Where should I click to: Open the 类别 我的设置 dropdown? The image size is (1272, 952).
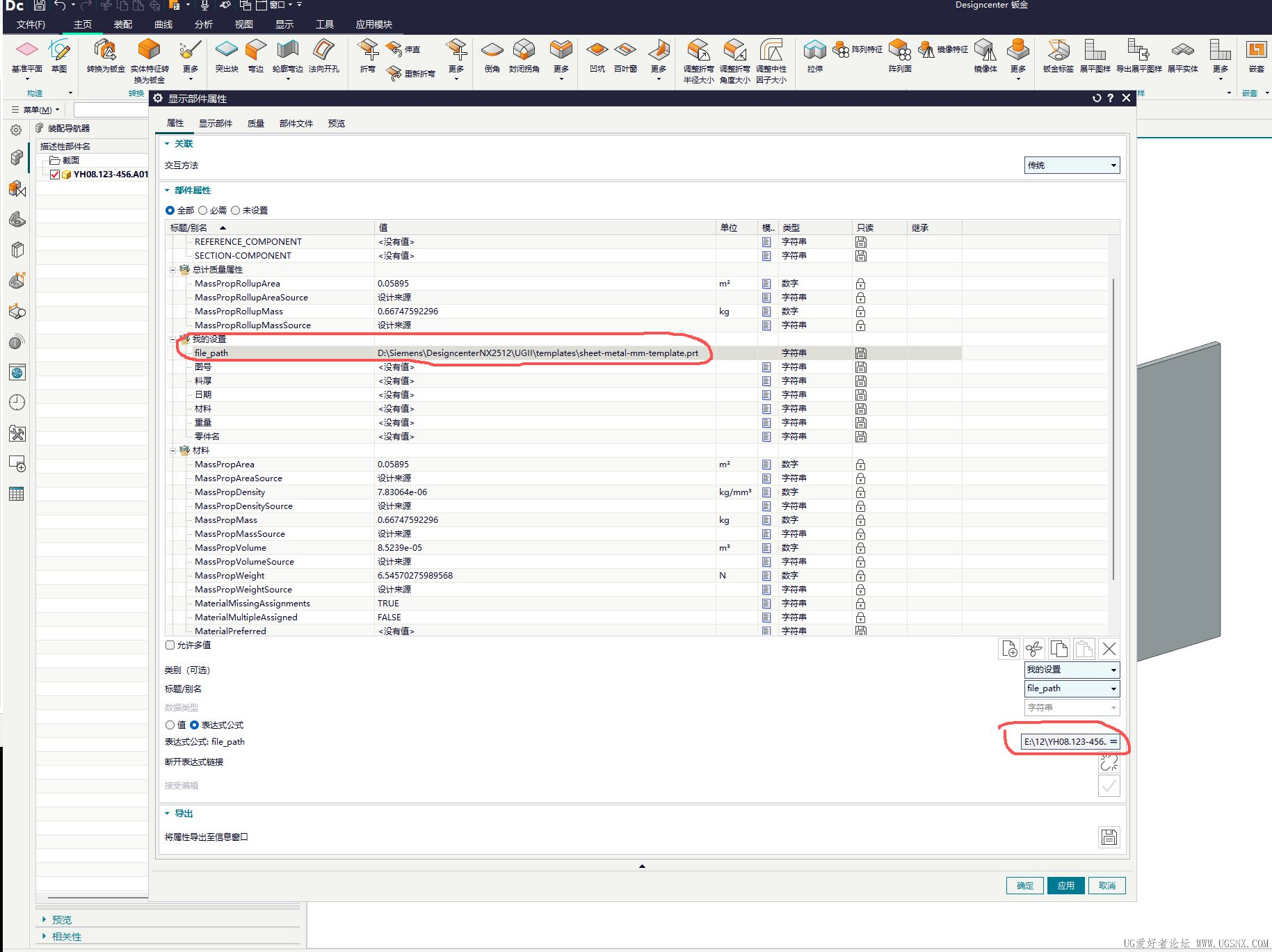[1072, 670]
